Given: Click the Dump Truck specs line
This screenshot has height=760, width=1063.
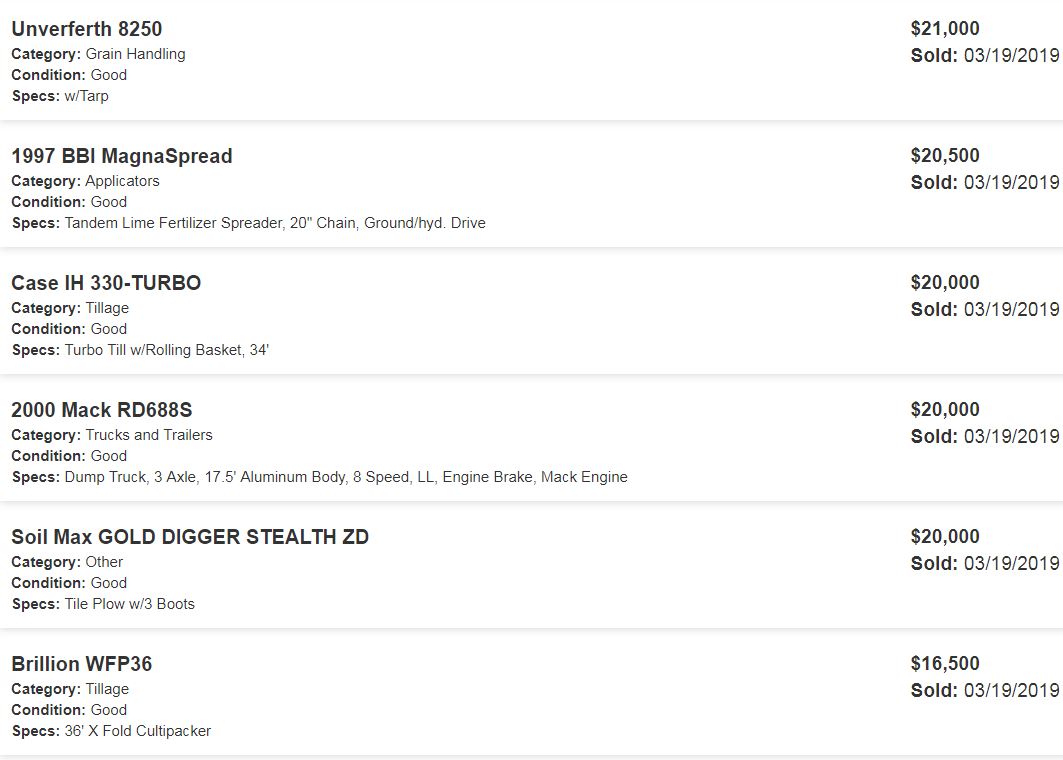Looking at the screenshot, I should tap(345, 477).
